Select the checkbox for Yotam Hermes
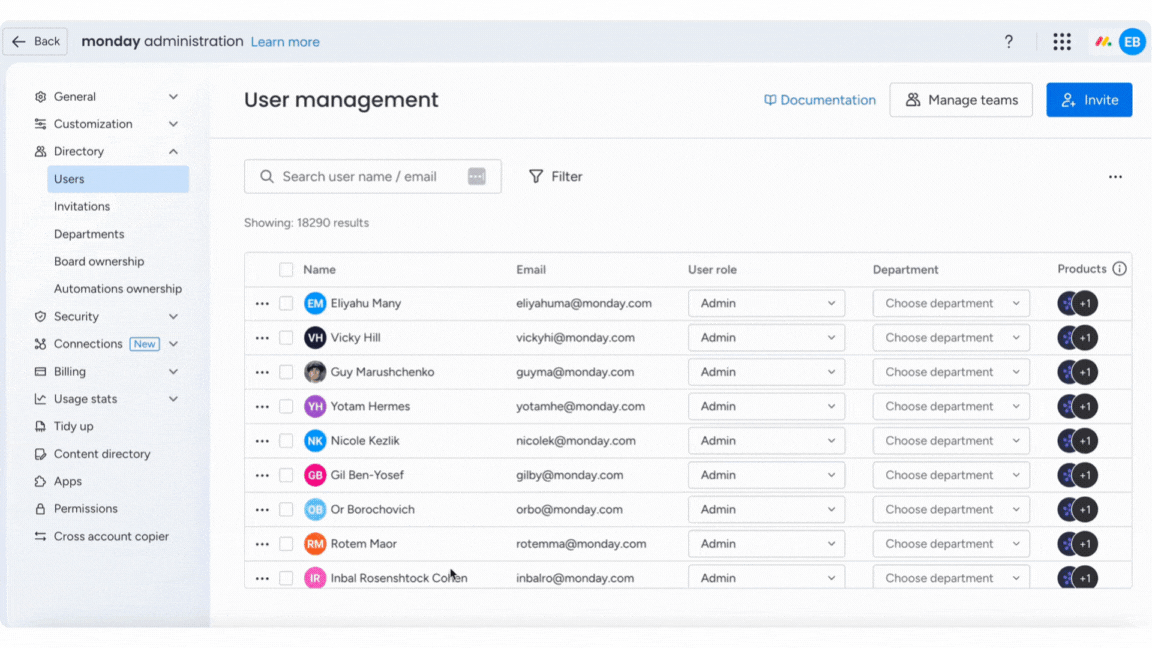 pos(286,406)
